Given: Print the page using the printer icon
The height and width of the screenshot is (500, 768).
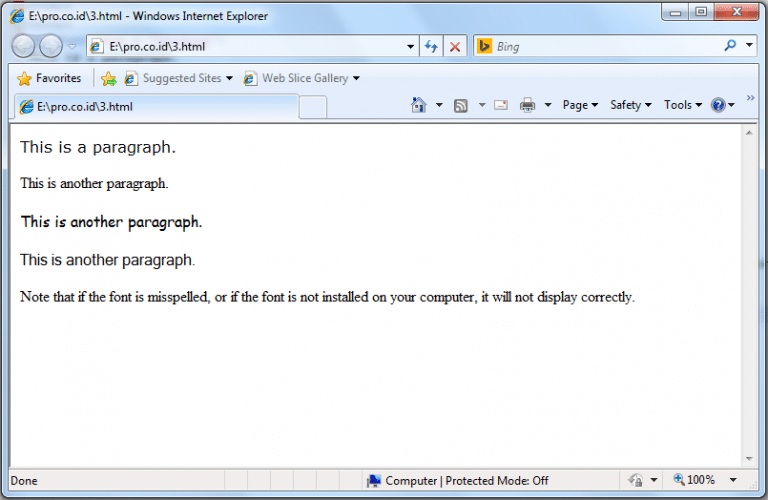Looking at the screenshot, I should pyautogui.click(x=527, y=105).
